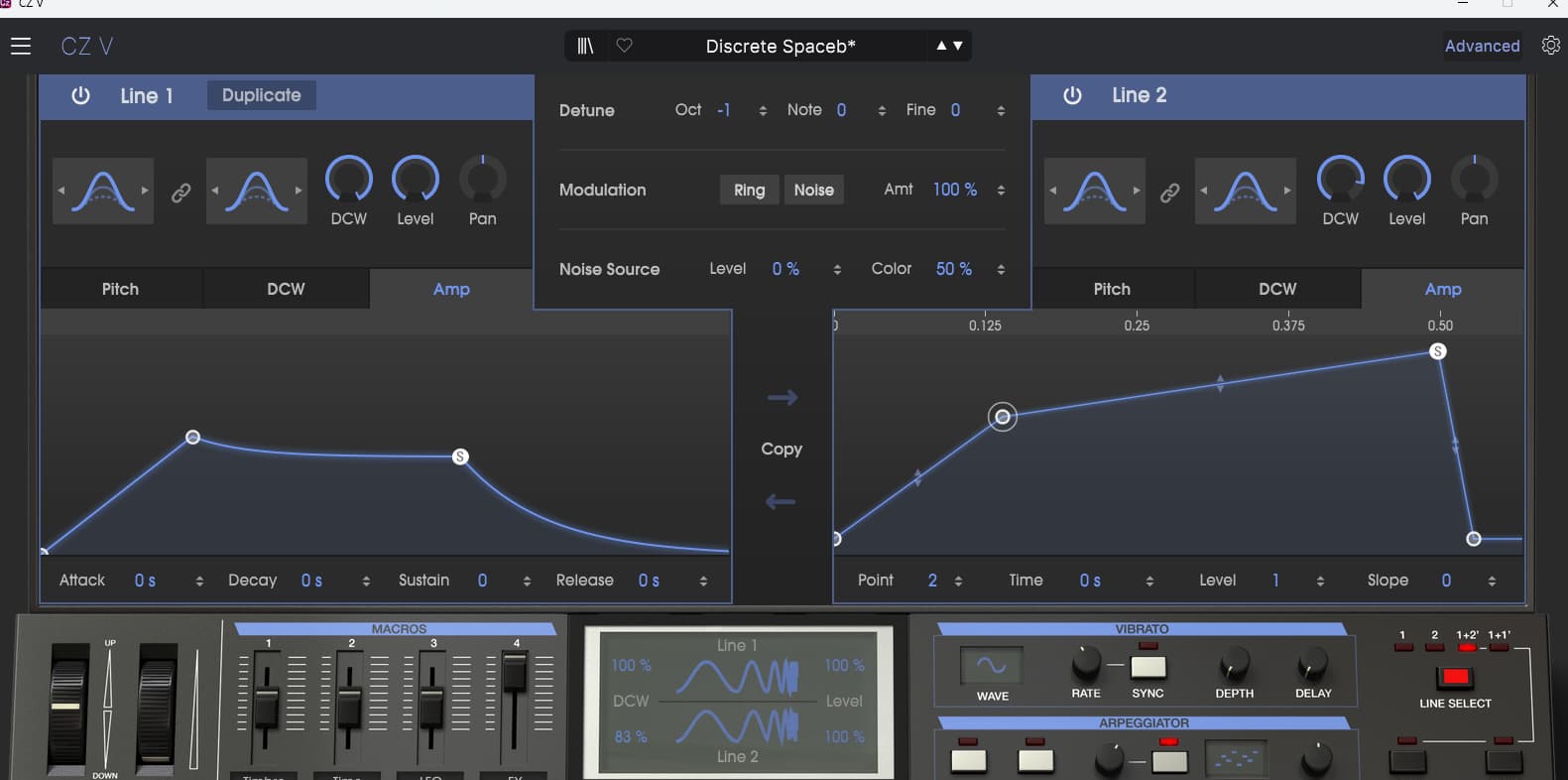
Task: Copy Line 2 to Line 1 with left arrow
Action: pyautogui.click(x=782, y=501)
